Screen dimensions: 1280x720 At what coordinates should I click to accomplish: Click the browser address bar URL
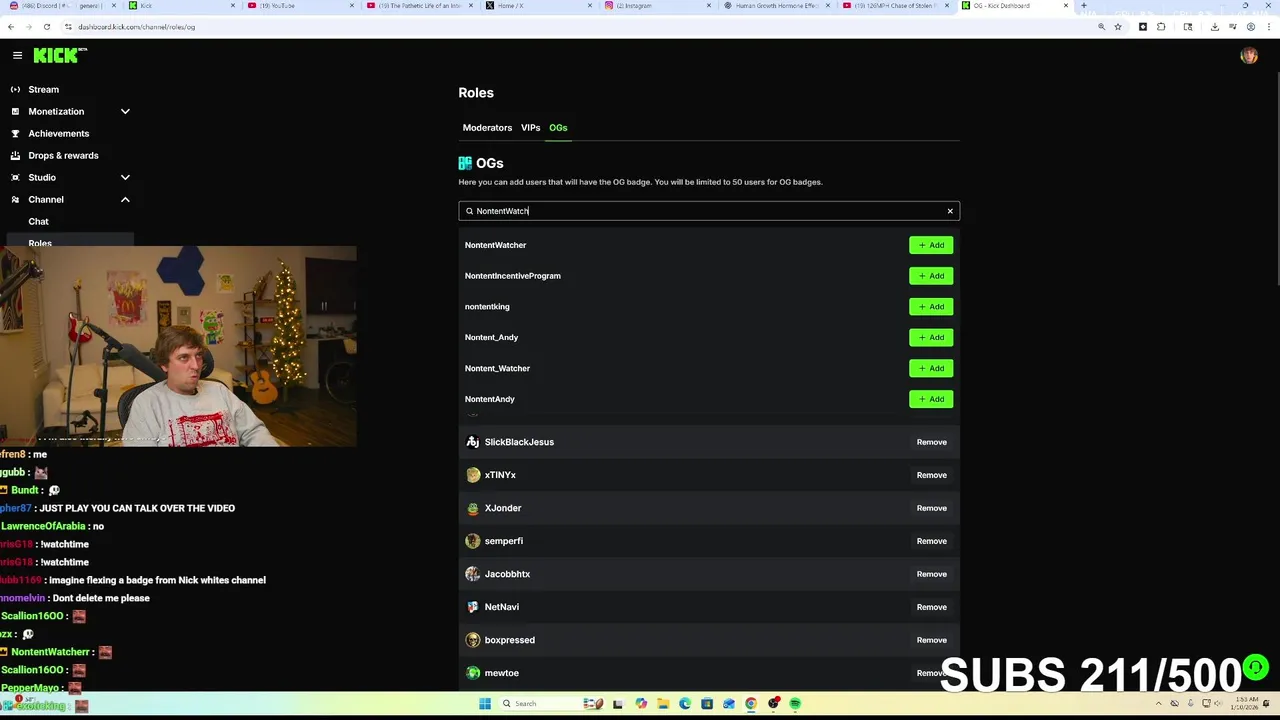coord(137,27)
